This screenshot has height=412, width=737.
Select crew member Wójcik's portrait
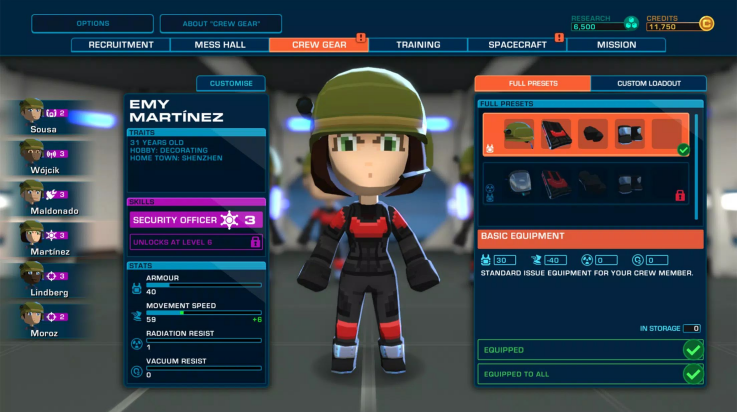32,152
